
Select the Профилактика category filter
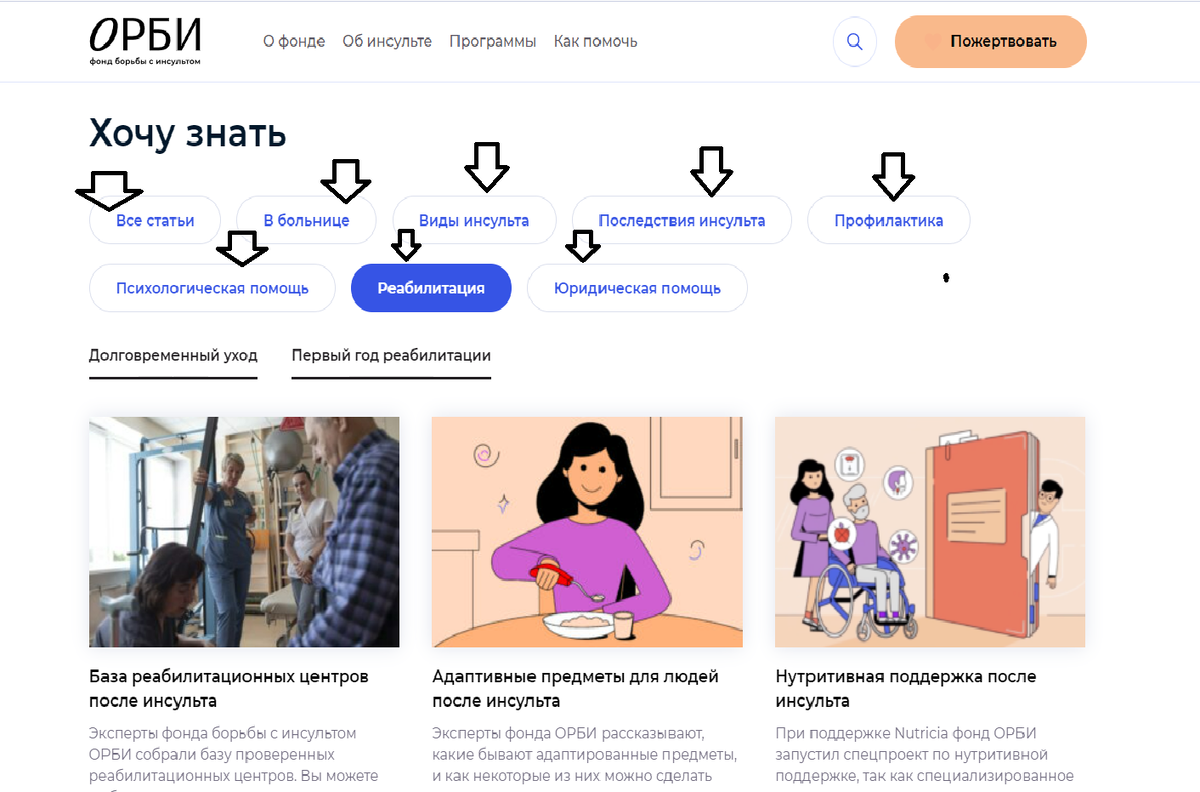click(x=889, y=220)
